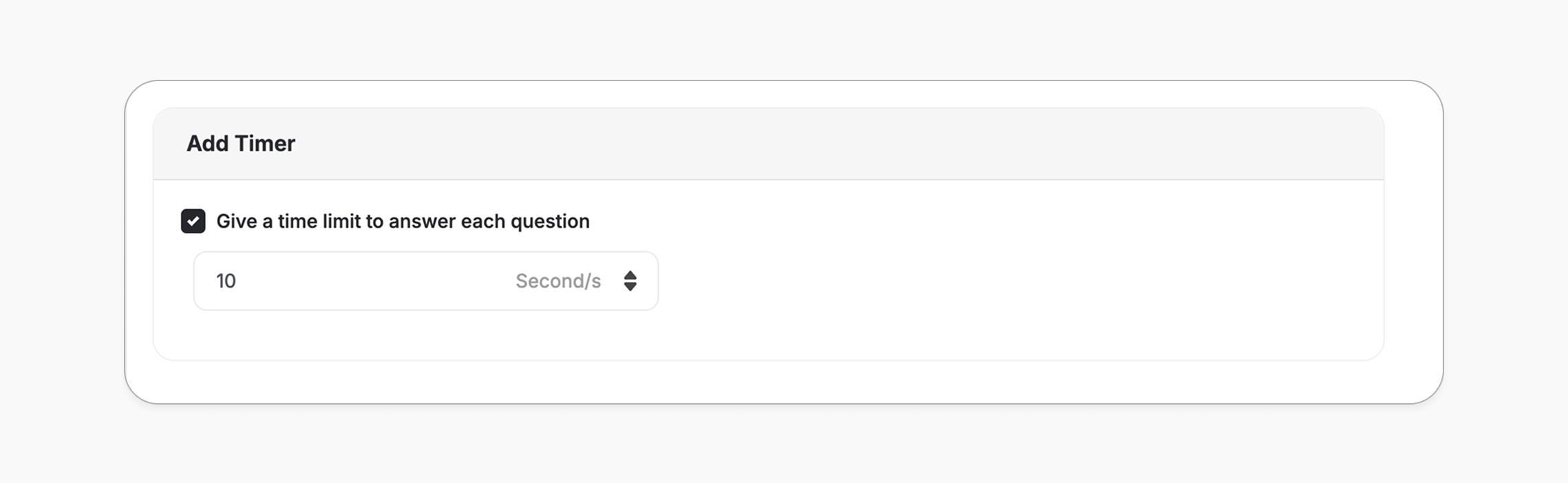This screenshot has height=483, width=1568.
Task: Click the downward triangle of the stepper icon
Action: pyautogui.click(x=631, y=287)
